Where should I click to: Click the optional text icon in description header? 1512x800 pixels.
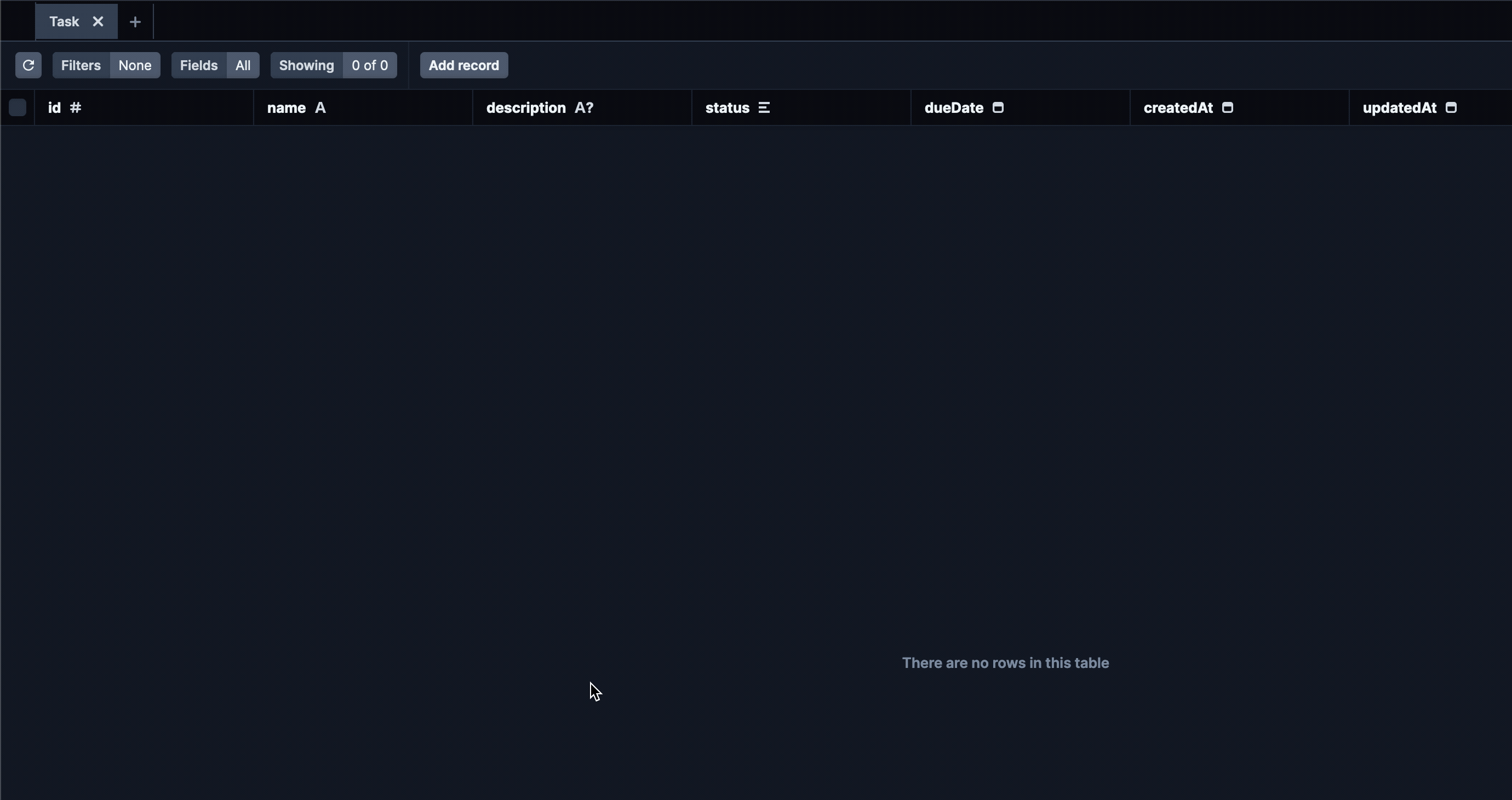pos(584,107)
